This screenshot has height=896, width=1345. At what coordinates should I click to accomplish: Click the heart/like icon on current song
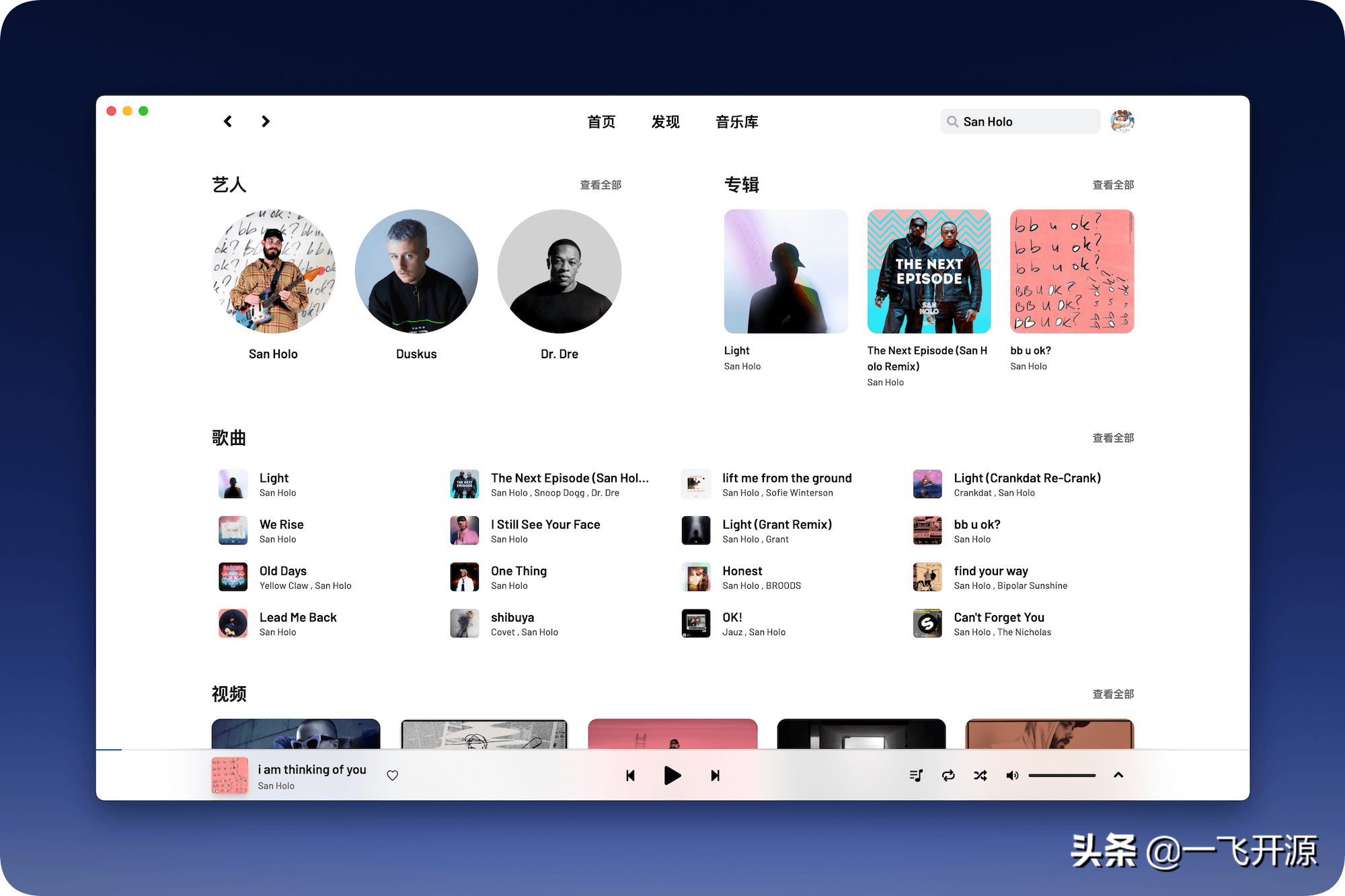pos(392,776)
